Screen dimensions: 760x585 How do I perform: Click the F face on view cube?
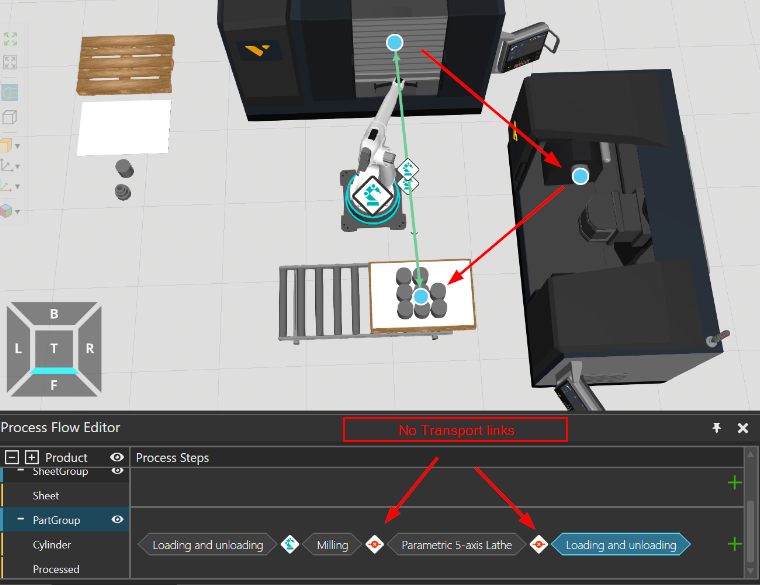pyautogui.click(x=54, y=385)
